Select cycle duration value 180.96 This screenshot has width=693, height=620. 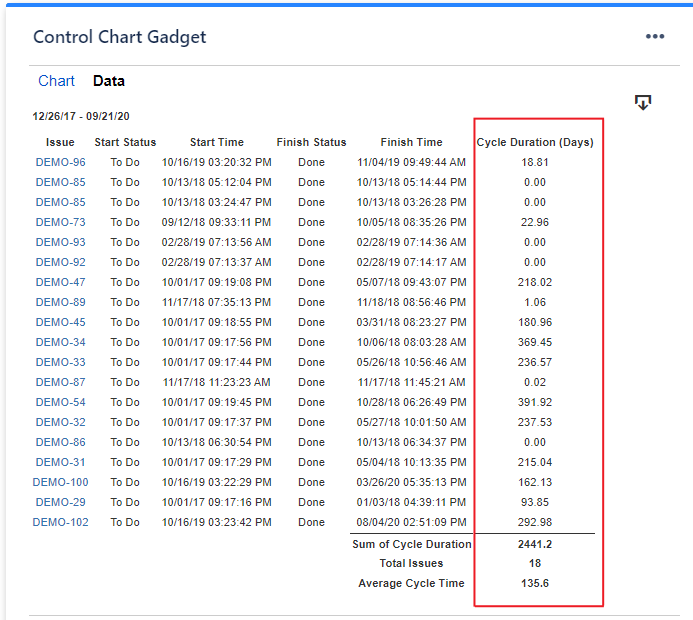point(535,322)
